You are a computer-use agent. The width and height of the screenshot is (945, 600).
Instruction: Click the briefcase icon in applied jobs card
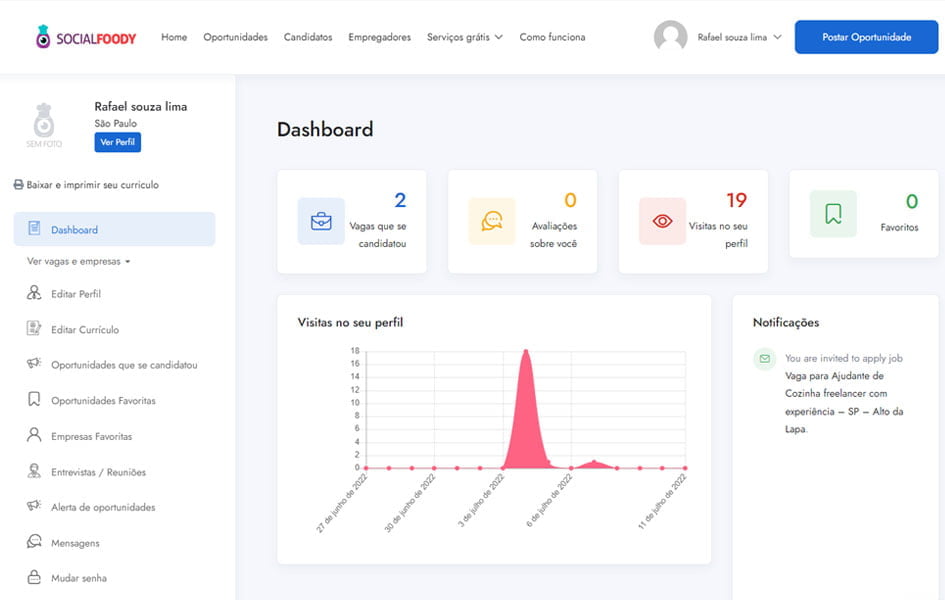click(x=321, y=221)
